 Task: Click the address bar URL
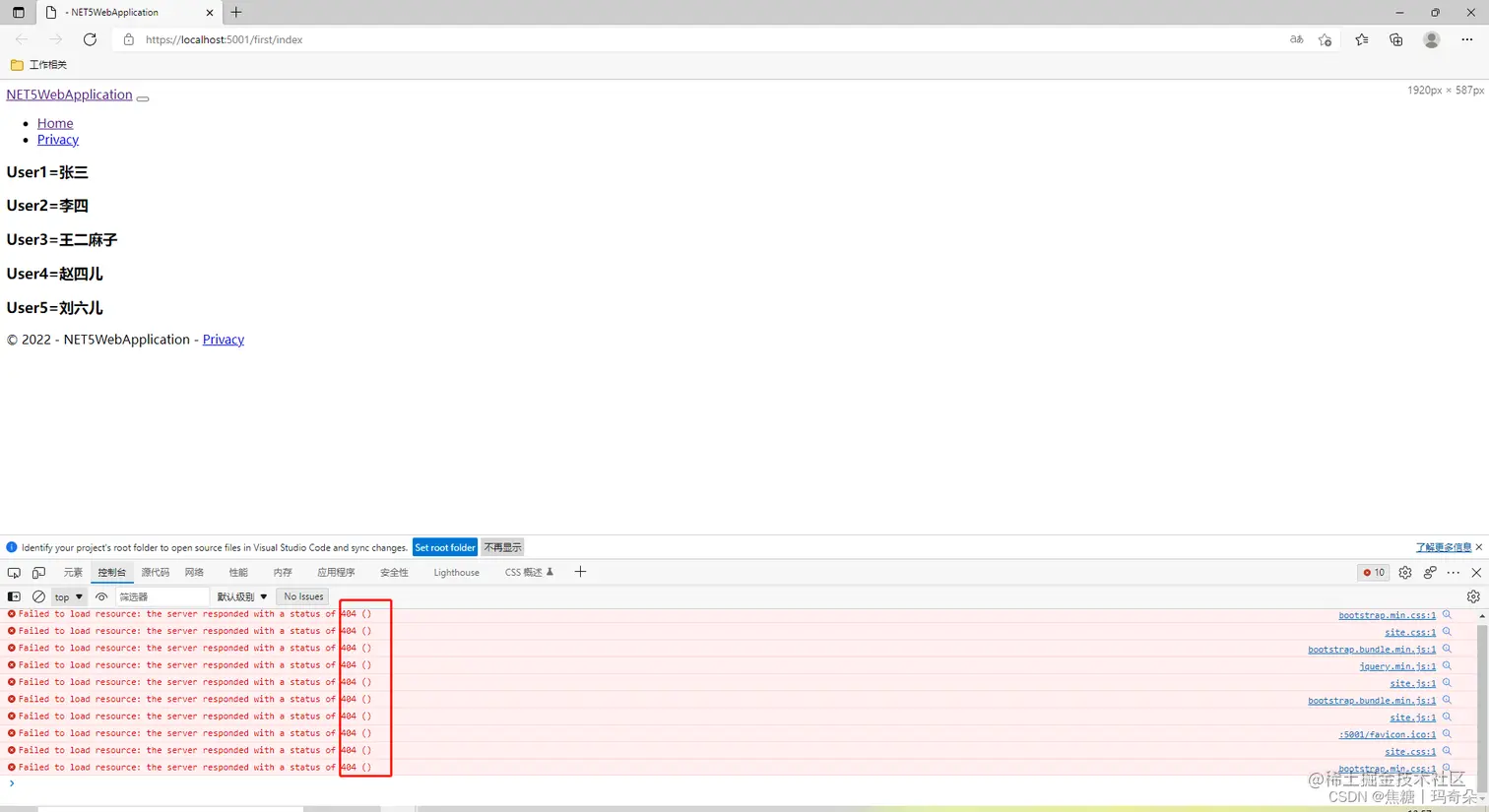(x=224, y=39)
